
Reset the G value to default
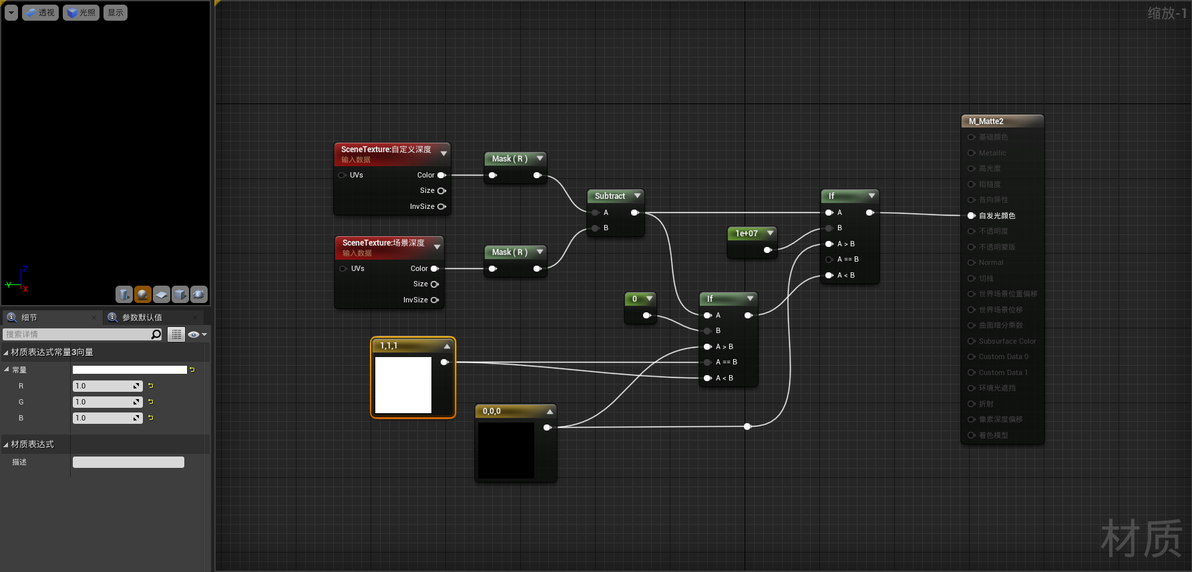[x=150, y=402]
